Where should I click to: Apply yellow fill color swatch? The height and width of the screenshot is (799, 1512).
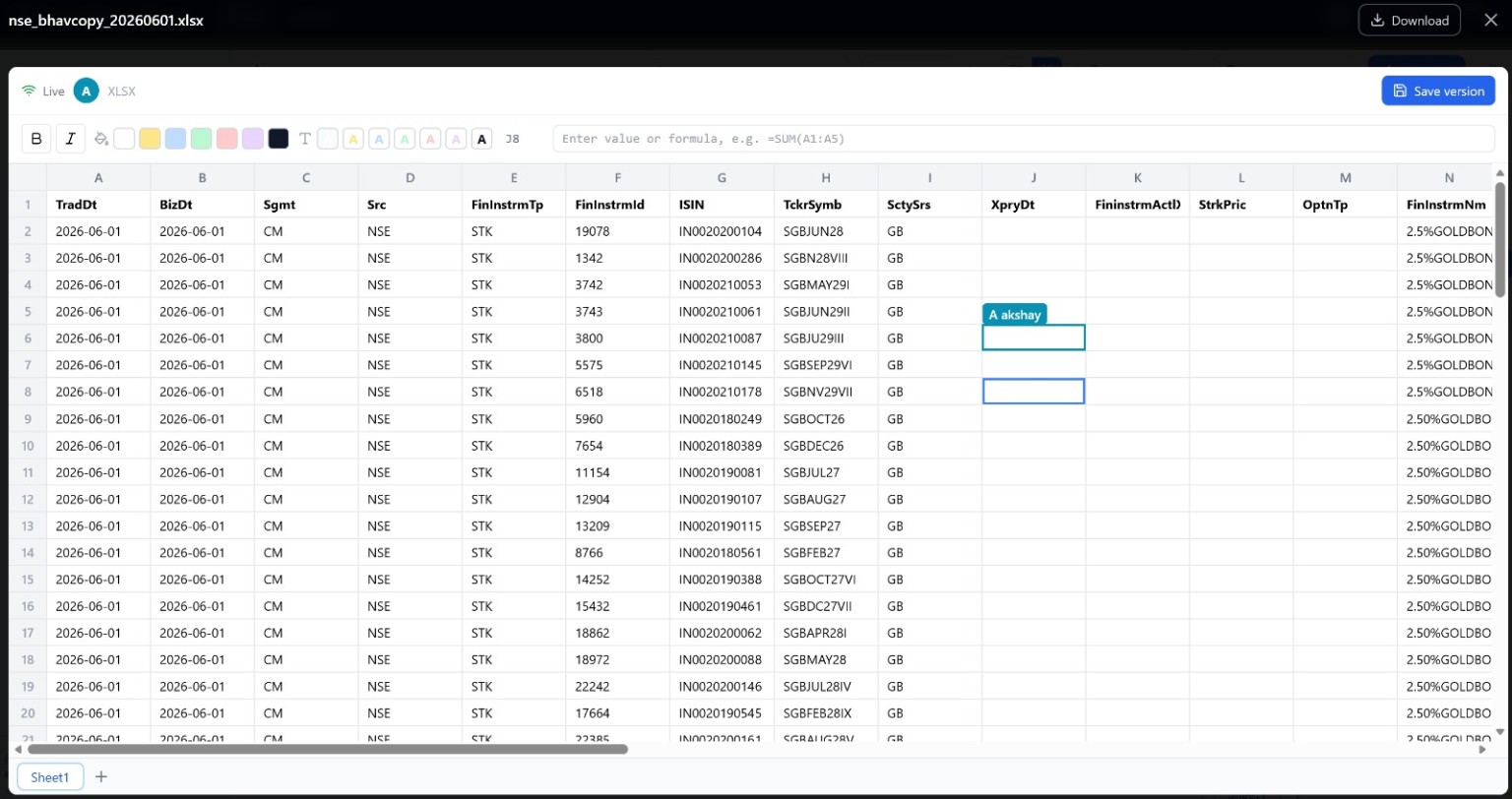(x=150, y=139)
